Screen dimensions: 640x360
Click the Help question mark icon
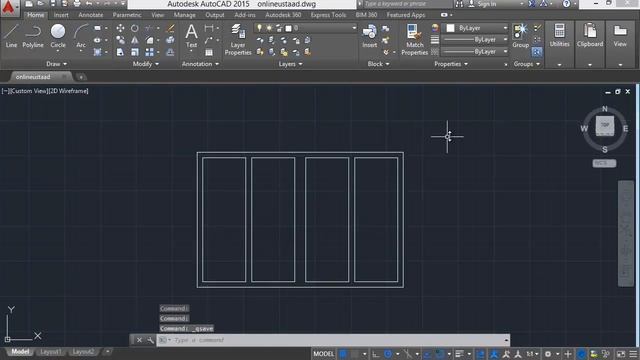click(x=566, y=4)
